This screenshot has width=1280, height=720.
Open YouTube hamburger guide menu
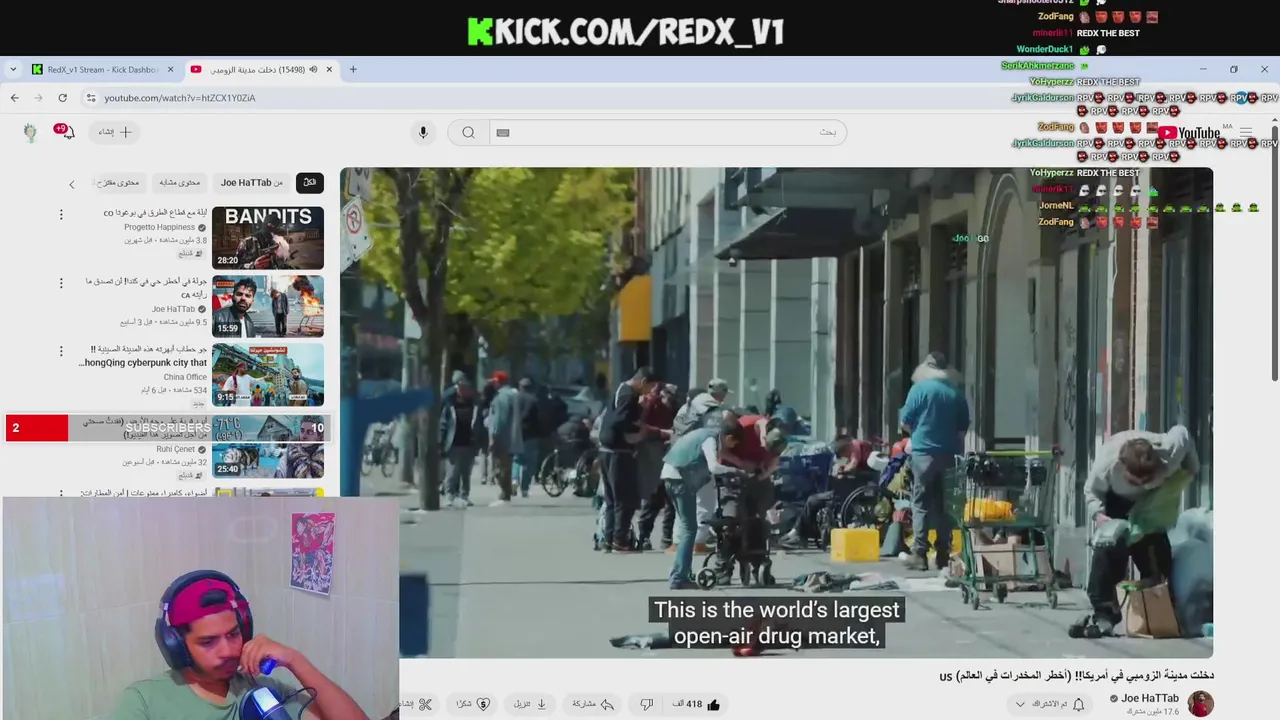point(1246,132)
